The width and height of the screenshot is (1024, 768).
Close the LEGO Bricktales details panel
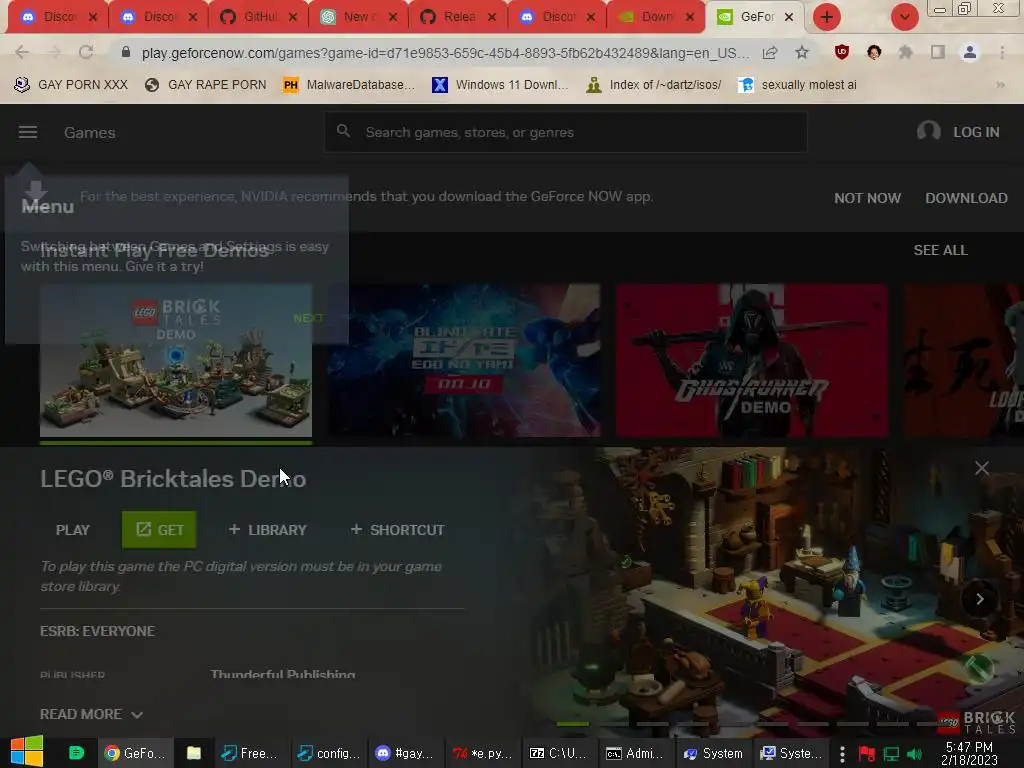point(982,468)
